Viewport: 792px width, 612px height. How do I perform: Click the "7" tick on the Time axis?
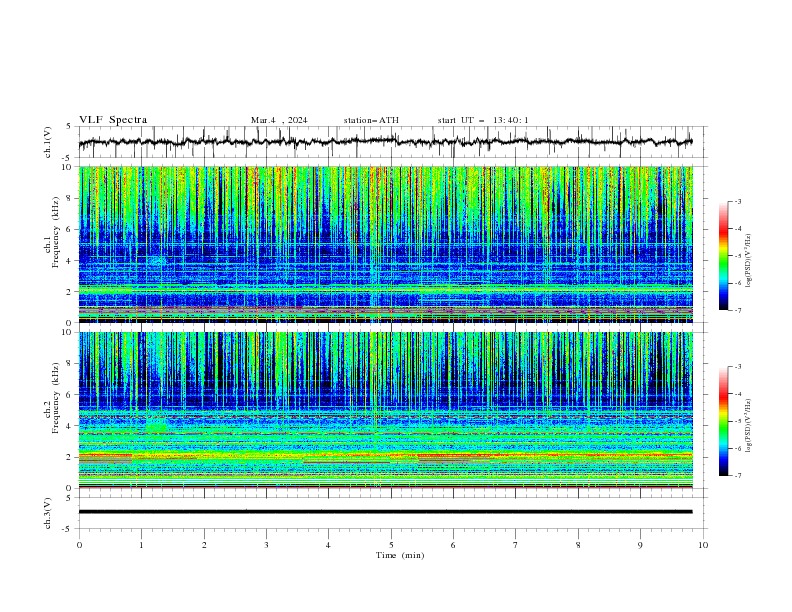pos(516,545)
